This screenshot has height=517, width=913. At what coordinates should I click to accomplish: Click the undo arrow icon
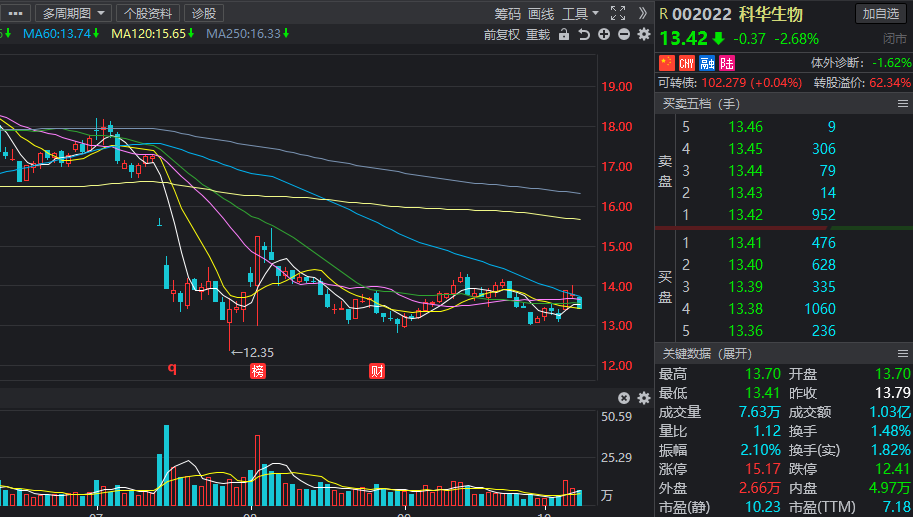(583, 34)
